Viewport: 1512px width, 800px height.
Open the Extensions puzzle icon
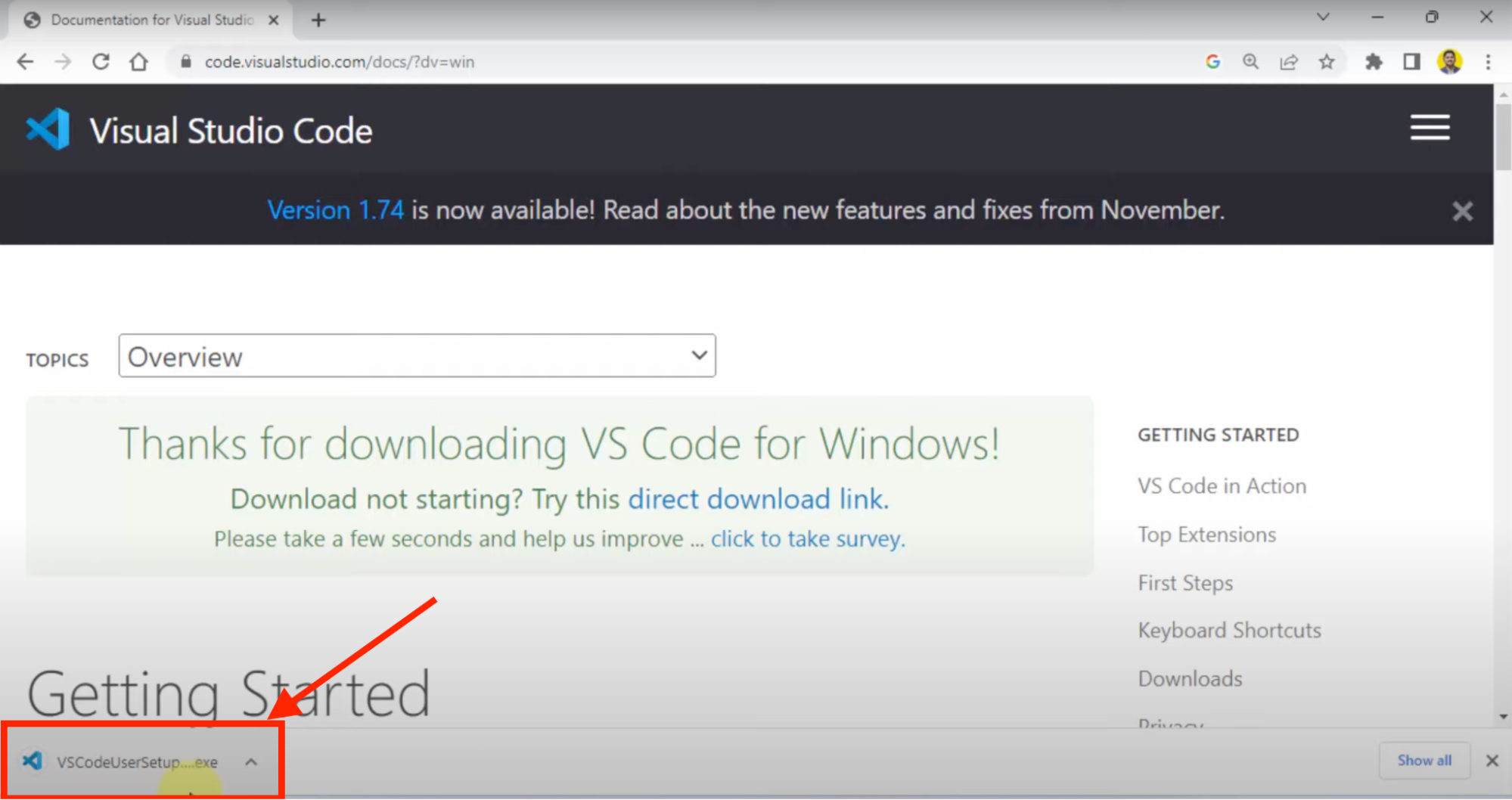pos(1373,62)
